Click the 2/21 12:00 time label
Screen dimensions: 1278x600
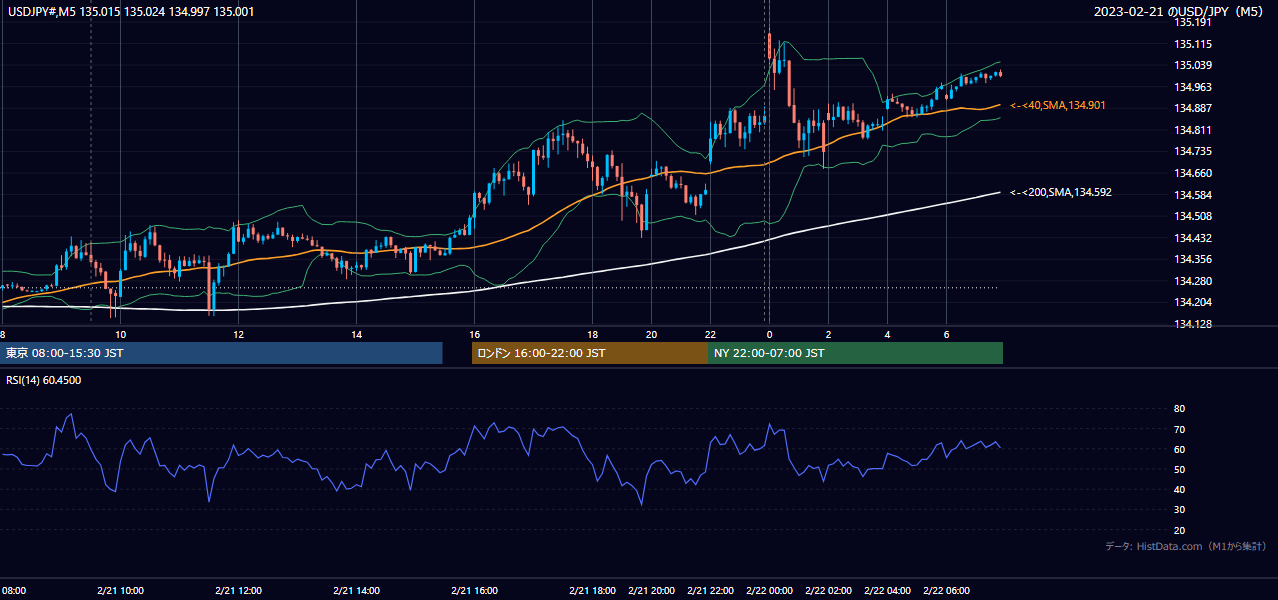click(x=238, y=590)
